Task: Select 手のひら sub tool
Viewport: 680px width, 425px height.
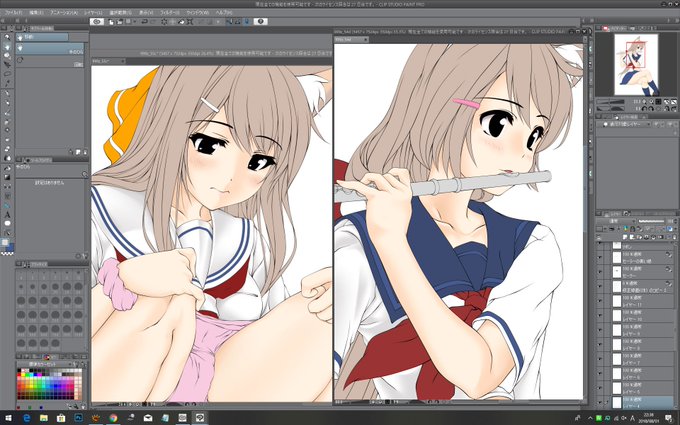Action: point(50,49)
